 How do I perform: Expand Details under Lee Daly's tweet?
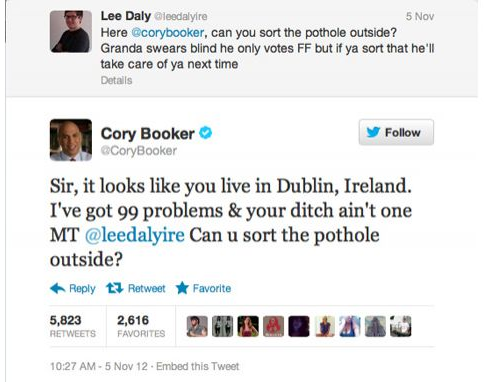116,80
